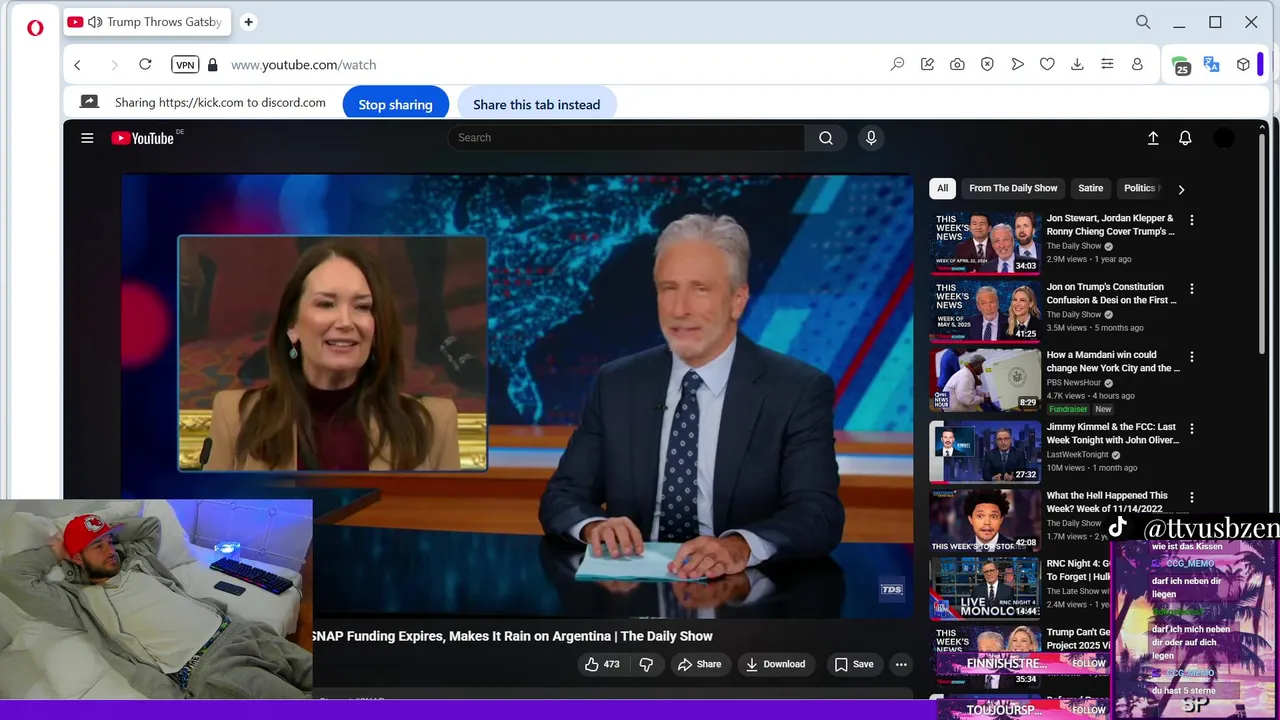This screenshot has height=720, width=1280.
Task: Select the 'Satire' filter chip
Action: click(x=1091, y=188)
